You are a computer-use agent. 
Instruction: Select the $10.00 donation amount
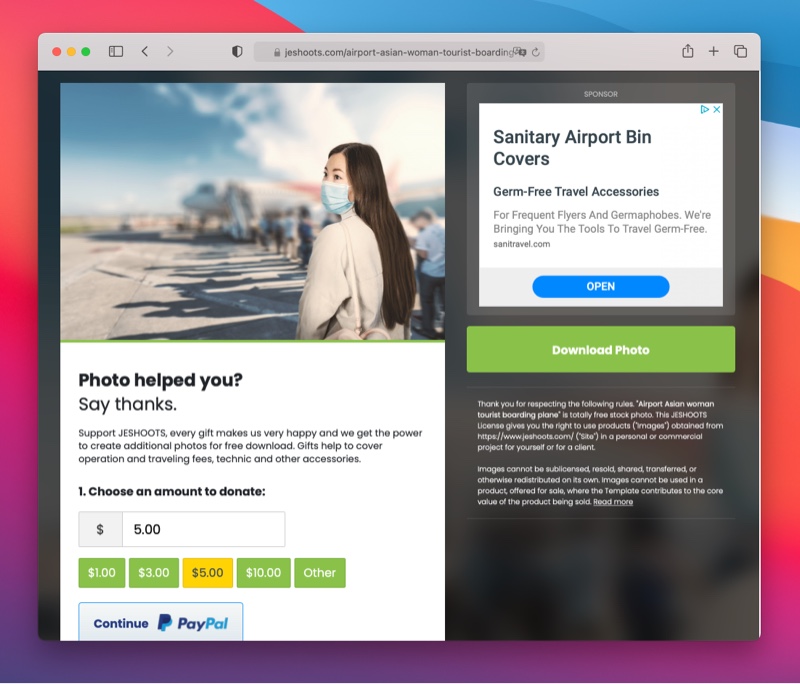263,573
